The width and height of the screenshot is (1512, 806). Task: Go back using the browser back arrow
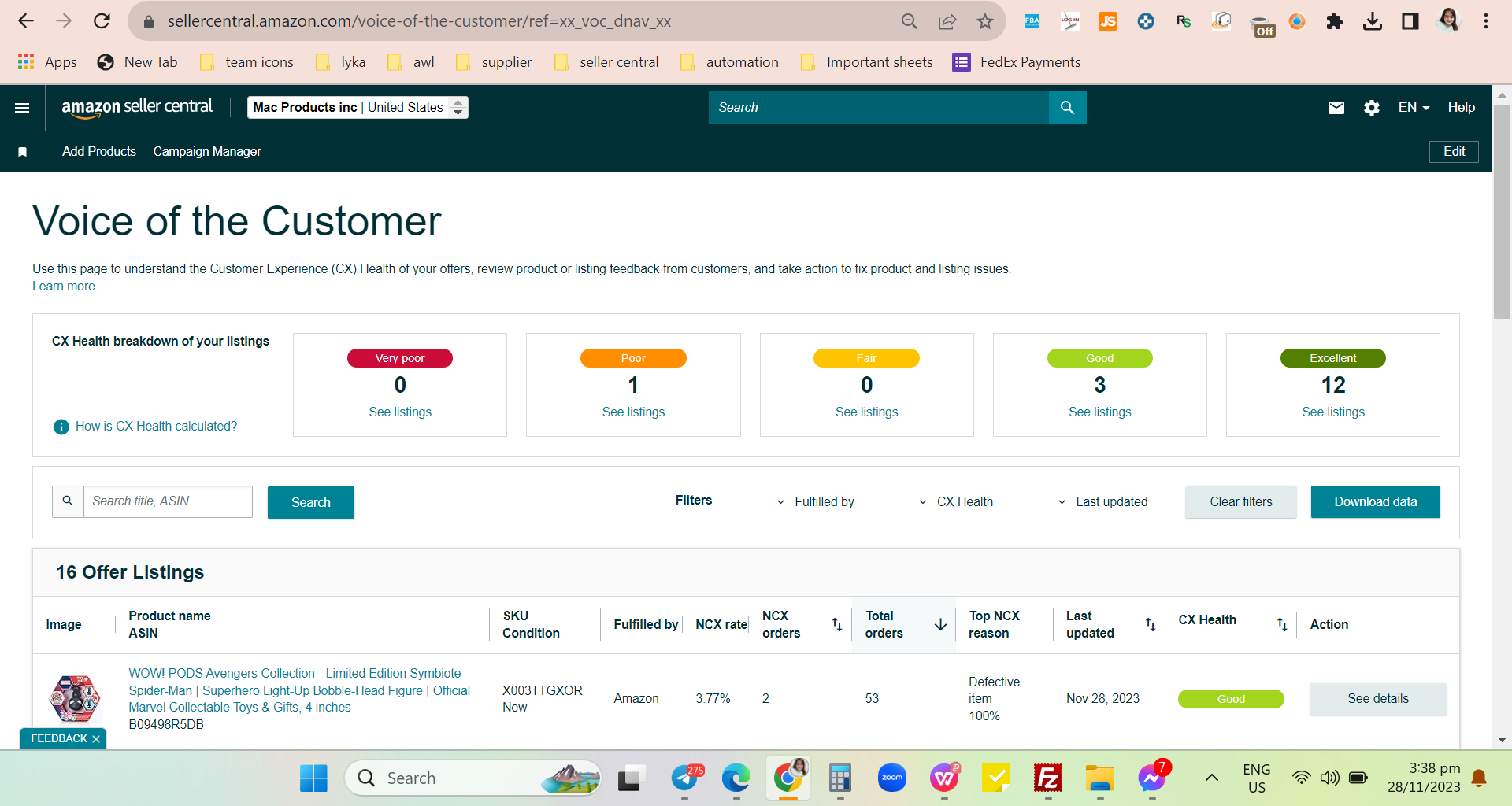[x=26, y=21]
